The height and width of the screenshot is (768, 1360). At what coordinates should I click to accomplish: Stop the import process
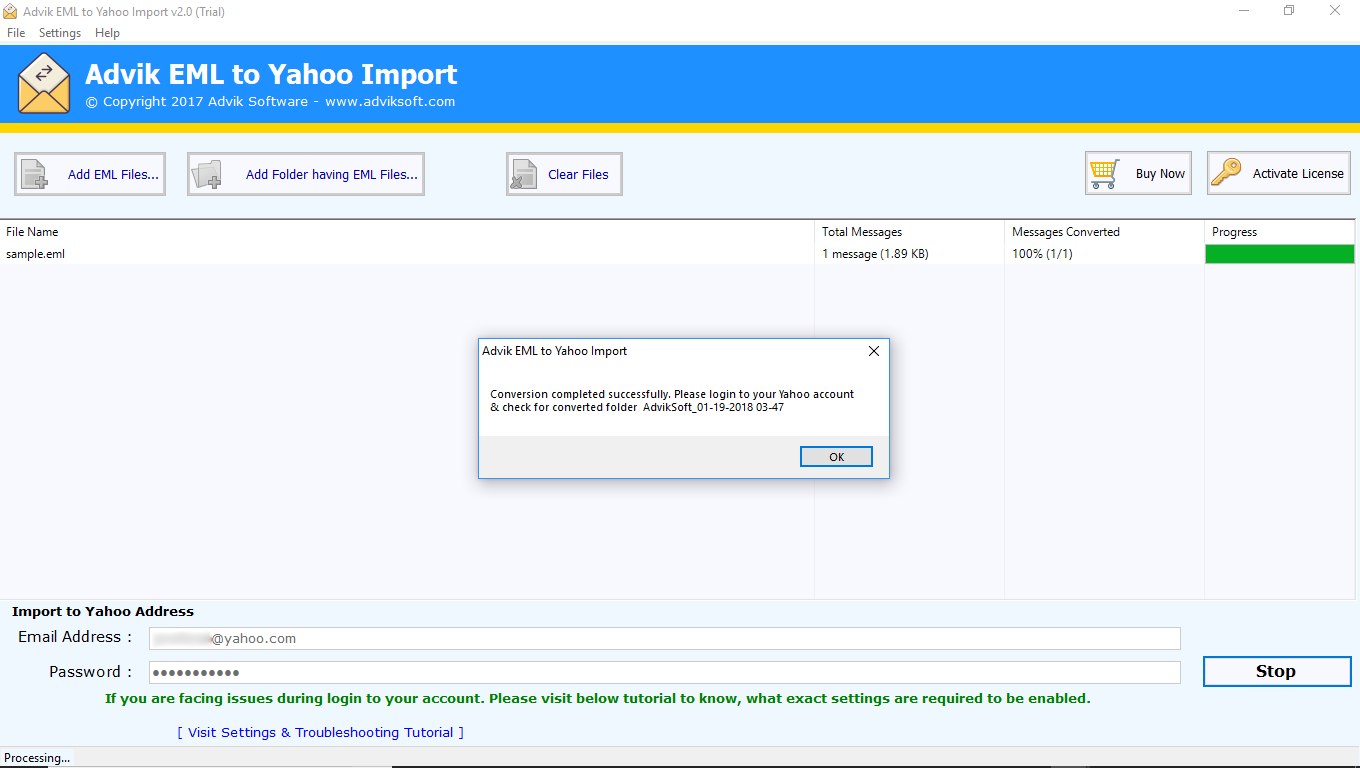pyautogui.click(x=1277, y=671)
